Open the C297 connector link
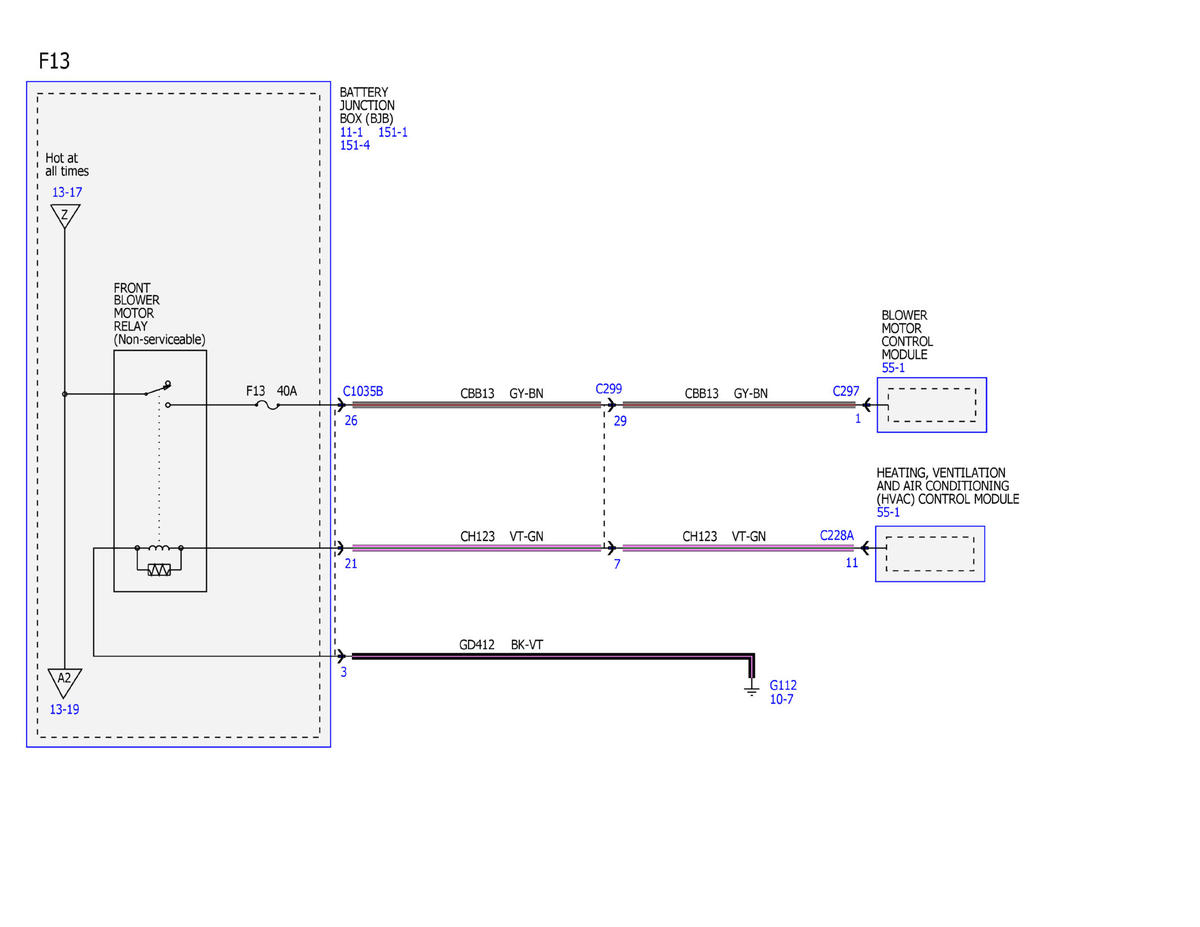This screenshot has height=927, width=1200. (x=846, y=392)
